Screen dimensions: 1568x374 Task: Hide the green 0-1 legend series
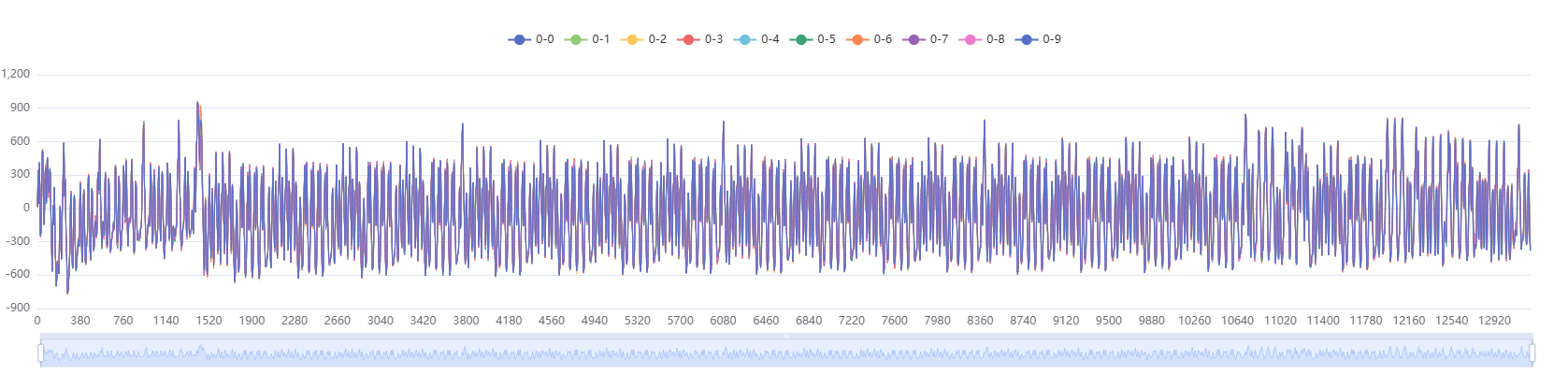point(576,39)
